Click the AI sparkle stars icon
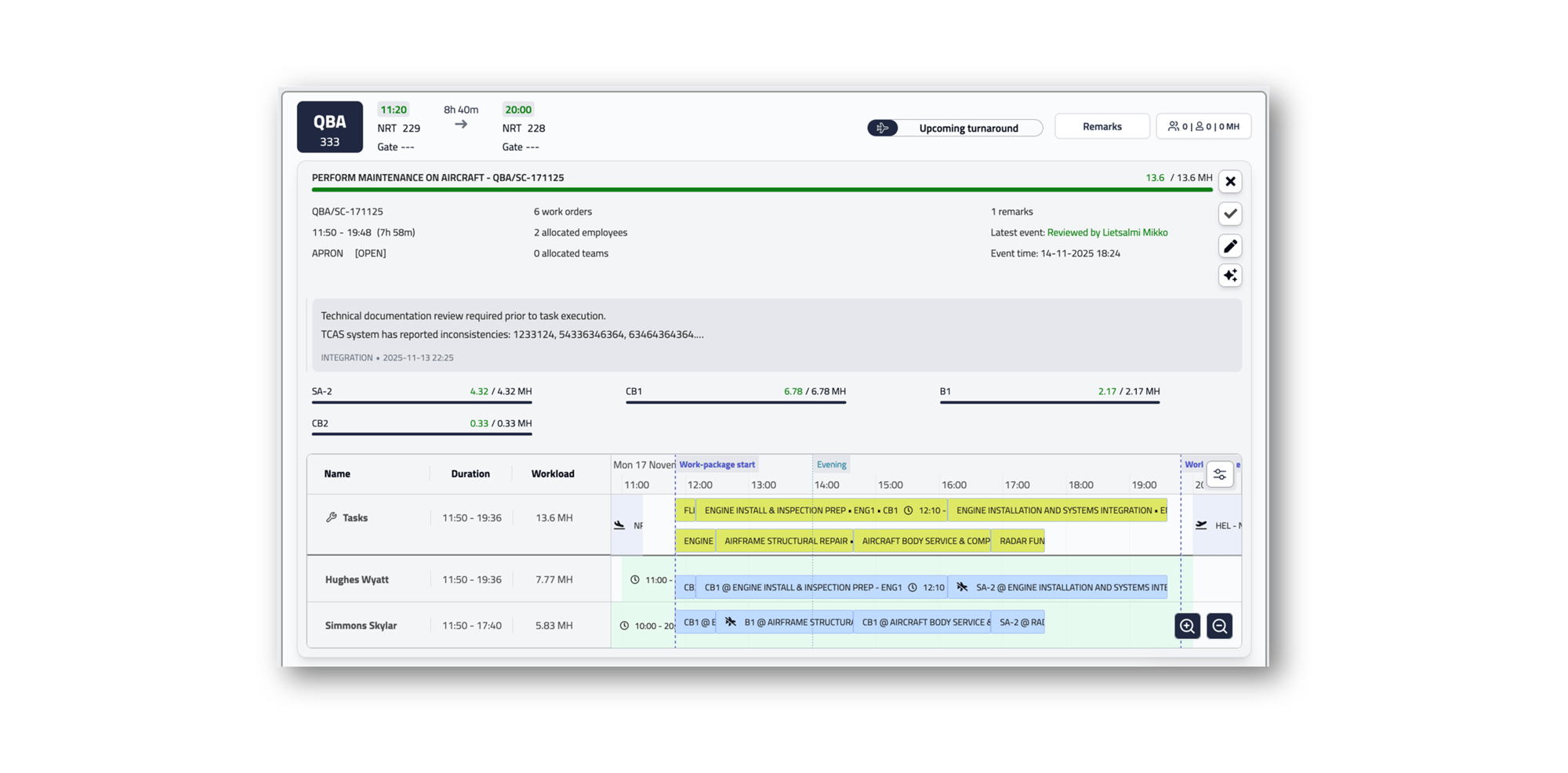Viewport: 1568px width, 773px height. pos(1229,276)
